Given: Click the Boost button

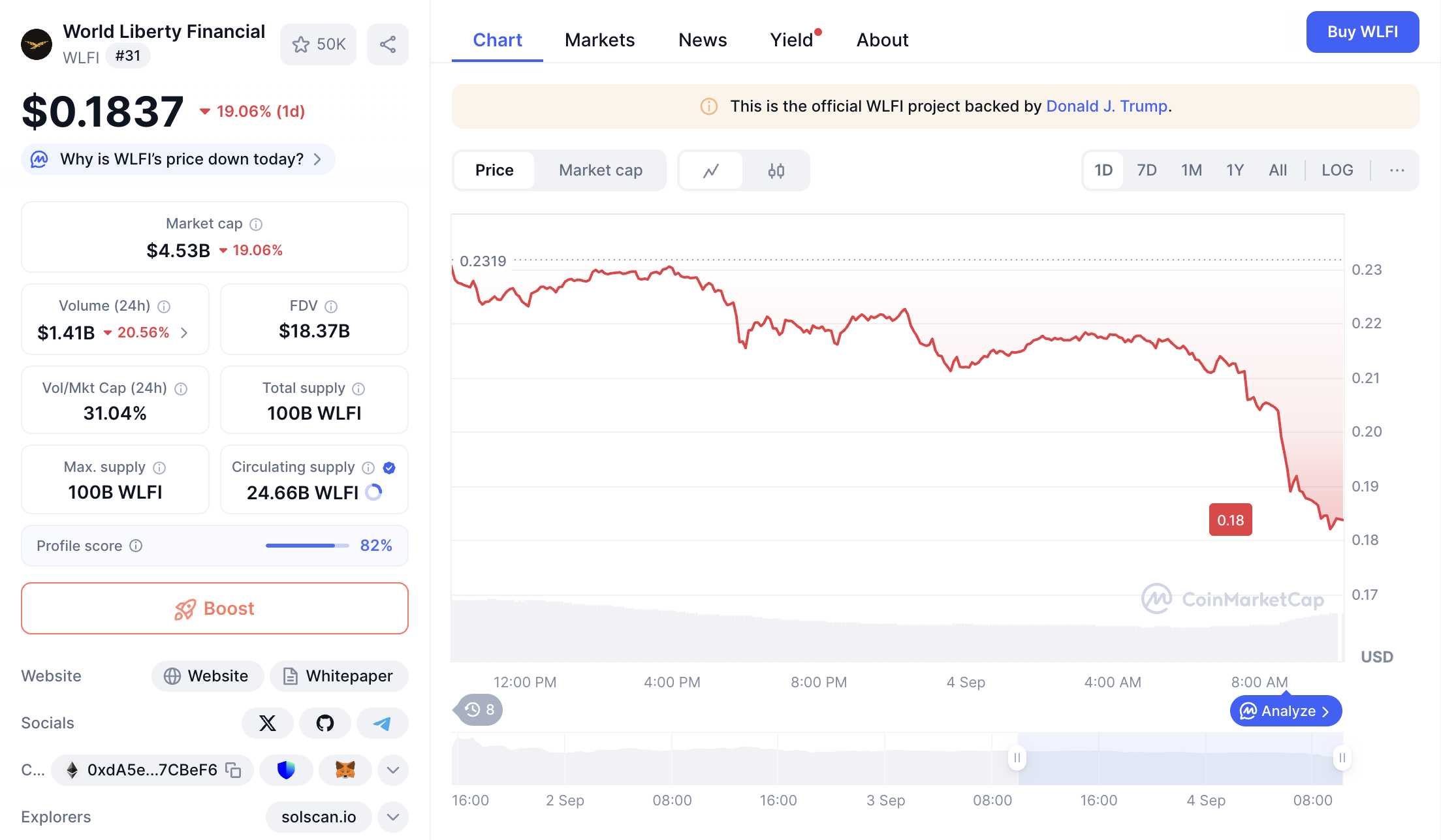Looking at the screenshot, I should pyautogui.click(x=215, y=608).
